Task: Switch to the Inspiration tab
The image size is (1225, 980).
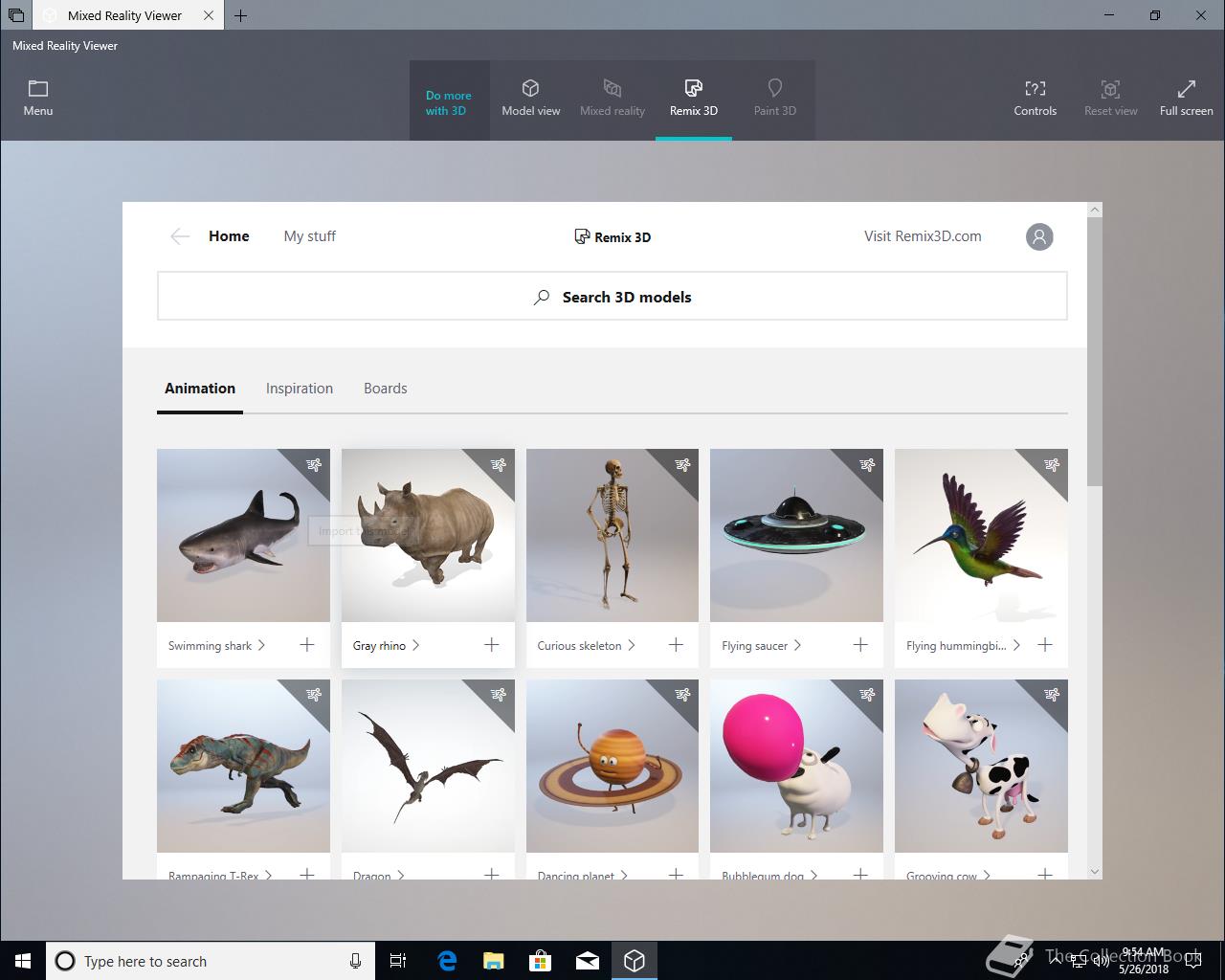Action: [x=300, y=389]
